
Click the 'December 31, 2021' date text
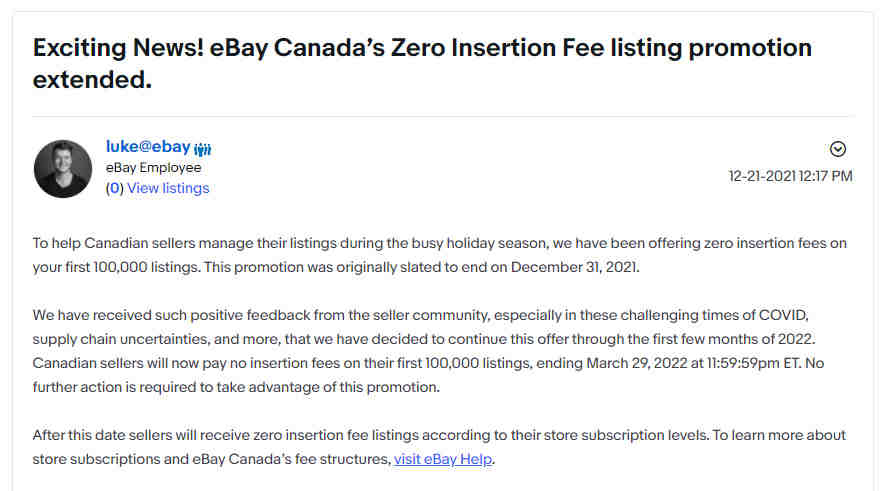[x=574, y=267]
